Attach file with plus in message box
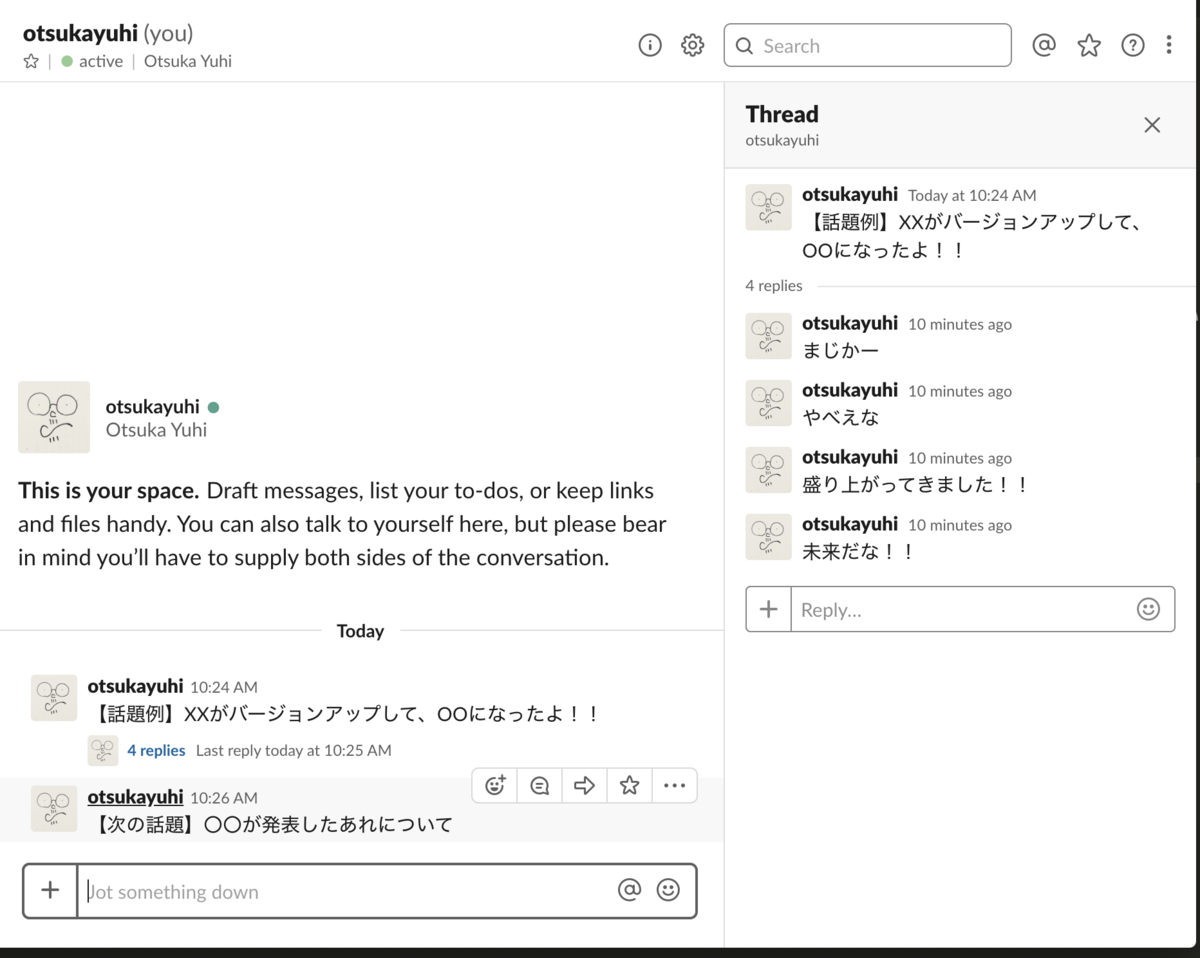Viewport: 1200px width, 958px height. [50, 890]
